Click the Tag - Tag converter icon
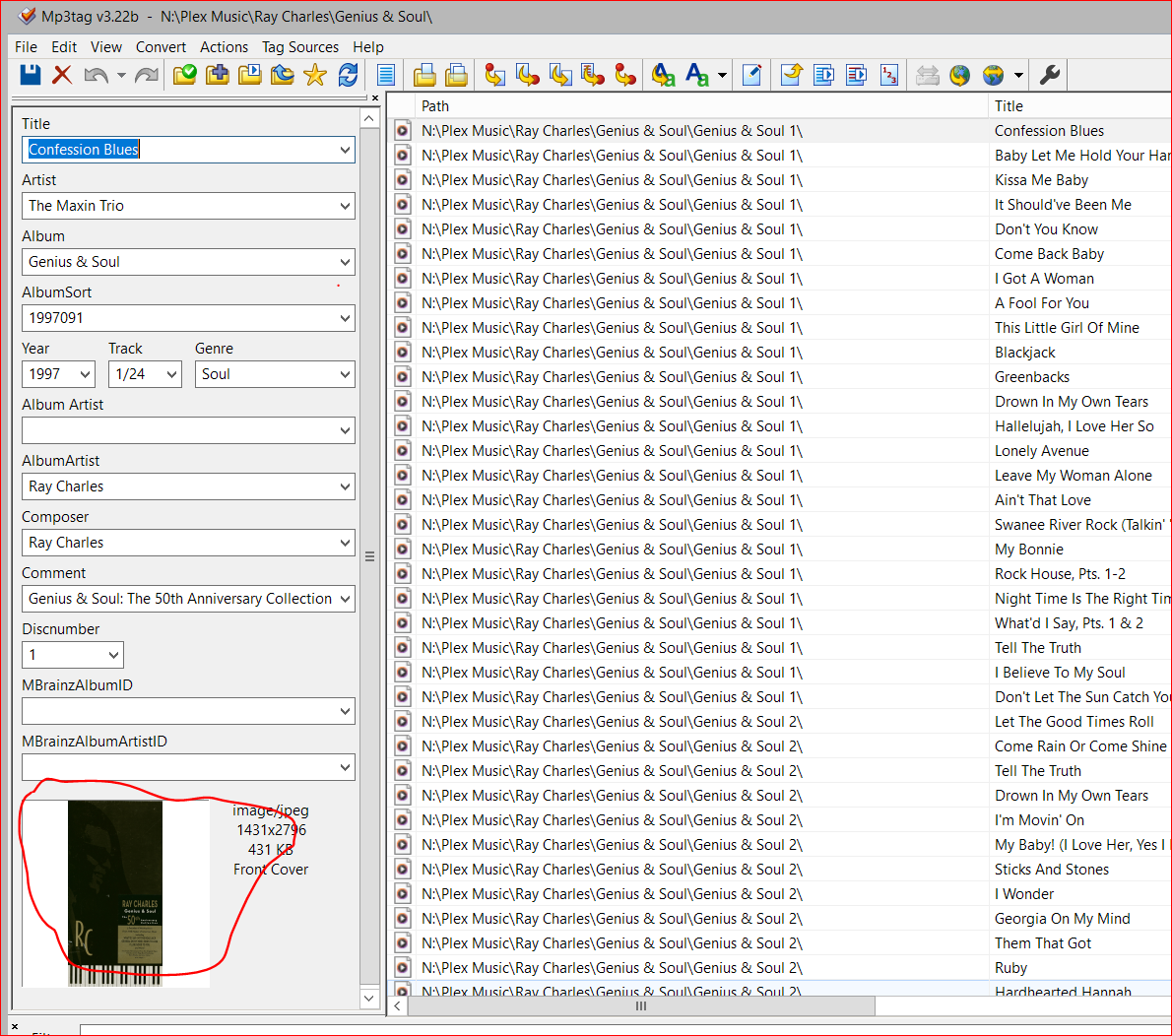 pyautogui.click(x=625, y=75)
